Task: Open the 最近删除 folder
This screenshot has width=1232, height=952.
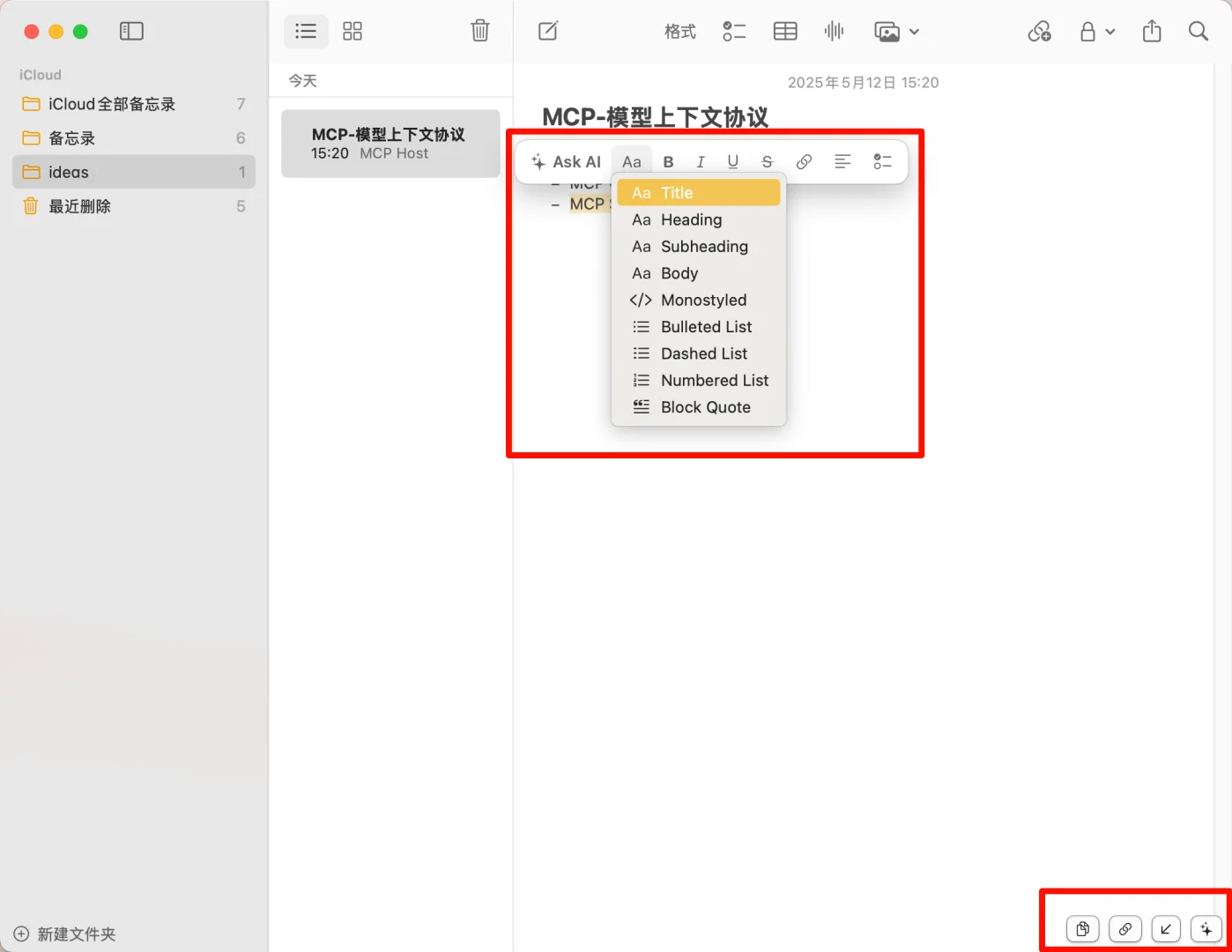Action: 134,206
